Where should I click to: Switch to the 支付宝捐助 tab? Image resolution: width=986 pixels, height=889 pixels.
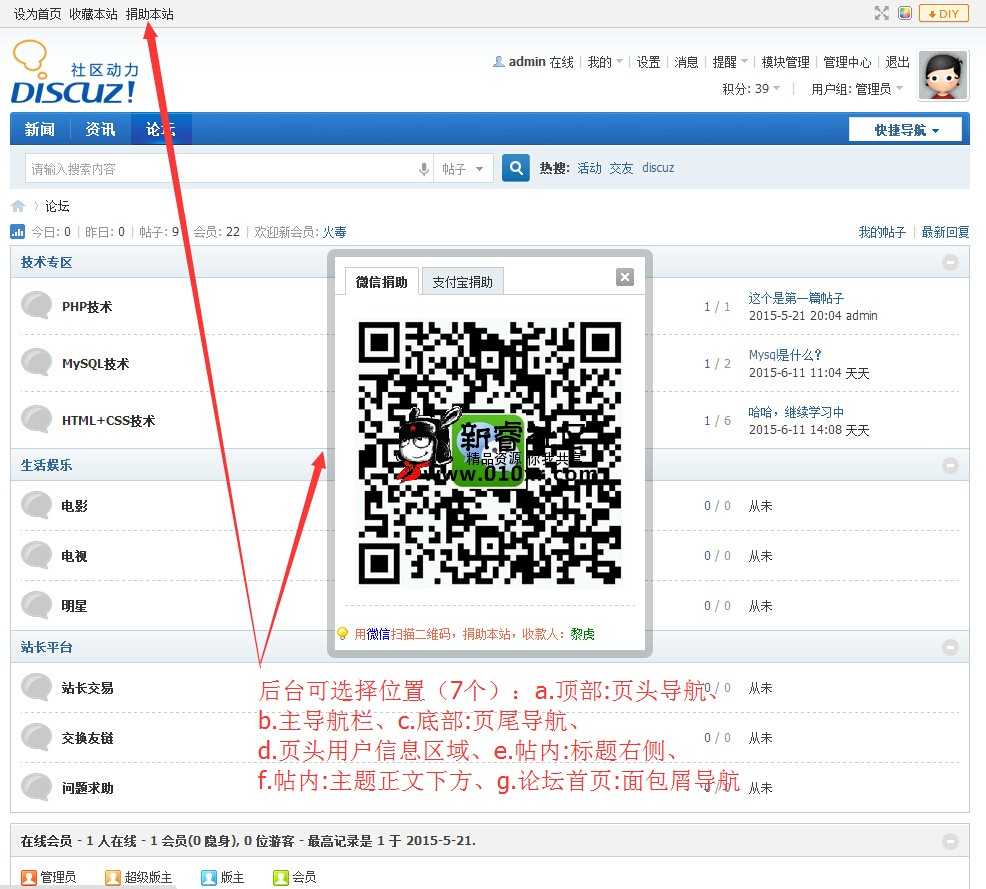coord(462,282)
